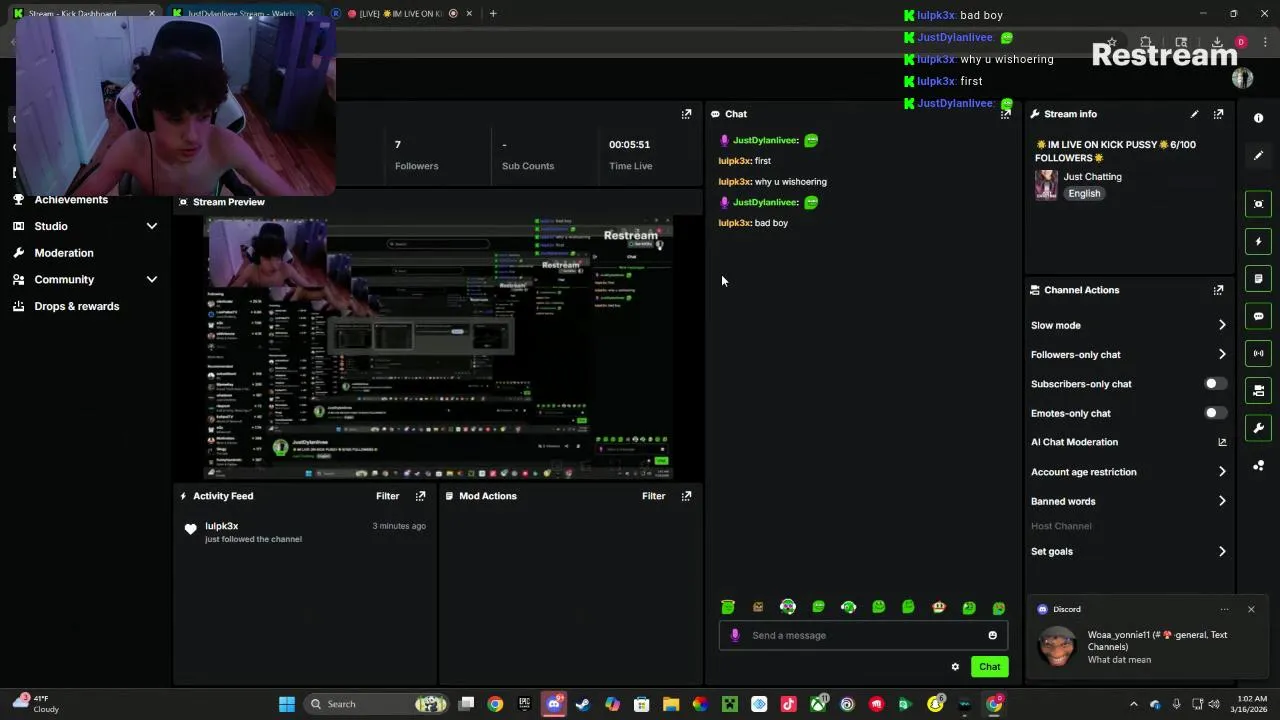Toggle the wrench stream info icon in sidebar
Viewport: 1280px width, 720px height.
1258,428
